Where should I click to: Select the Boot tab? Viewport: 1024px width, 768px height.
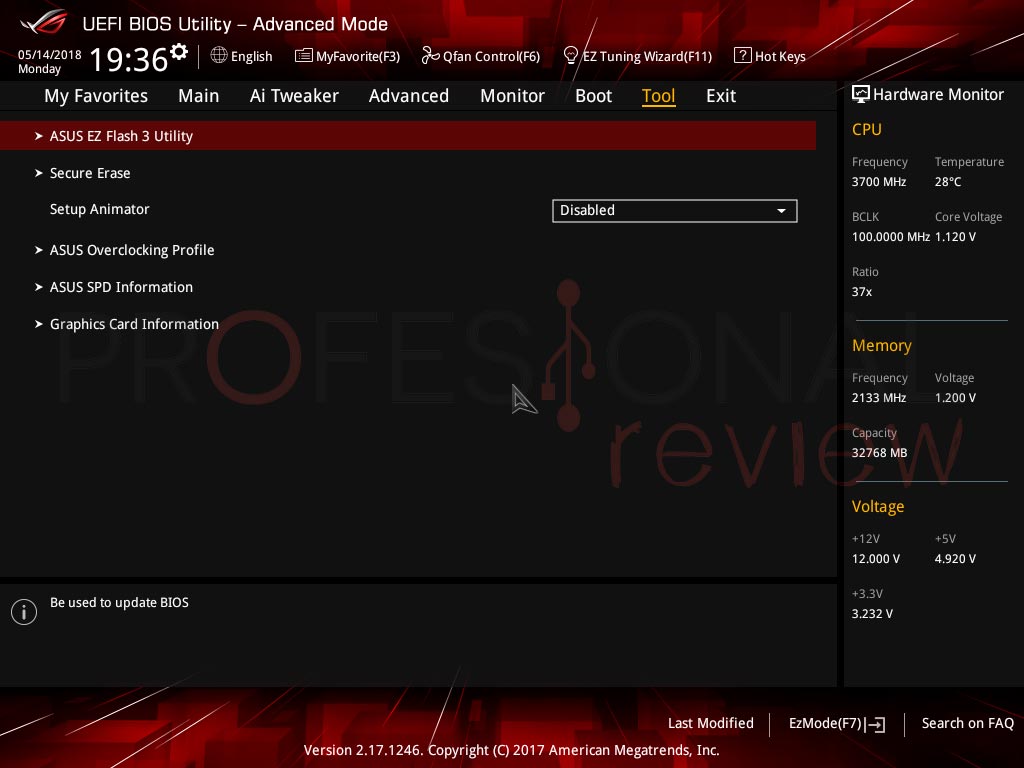593,96
